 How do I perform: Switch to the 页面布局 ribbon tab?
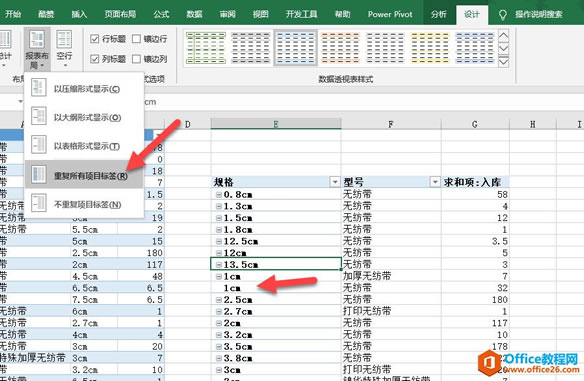pos(120,14)
